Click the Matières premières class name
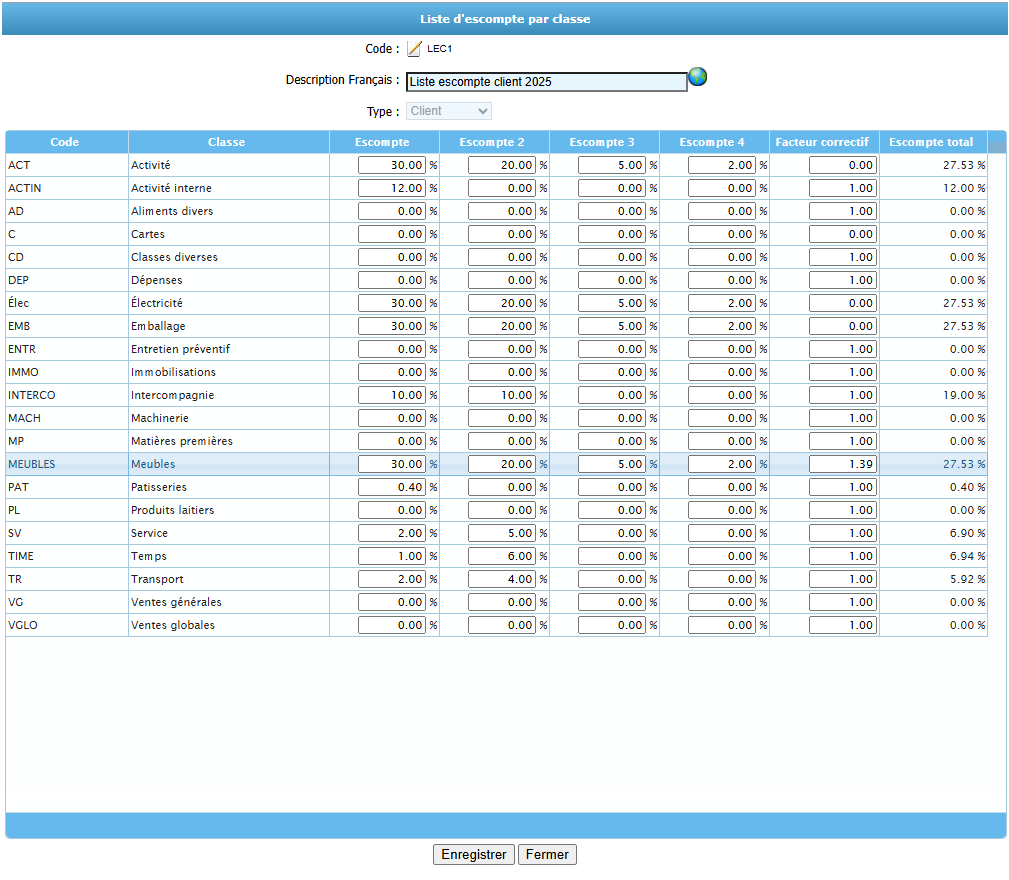Viewport: 1009px width, 880px height. tap(182, 441)
